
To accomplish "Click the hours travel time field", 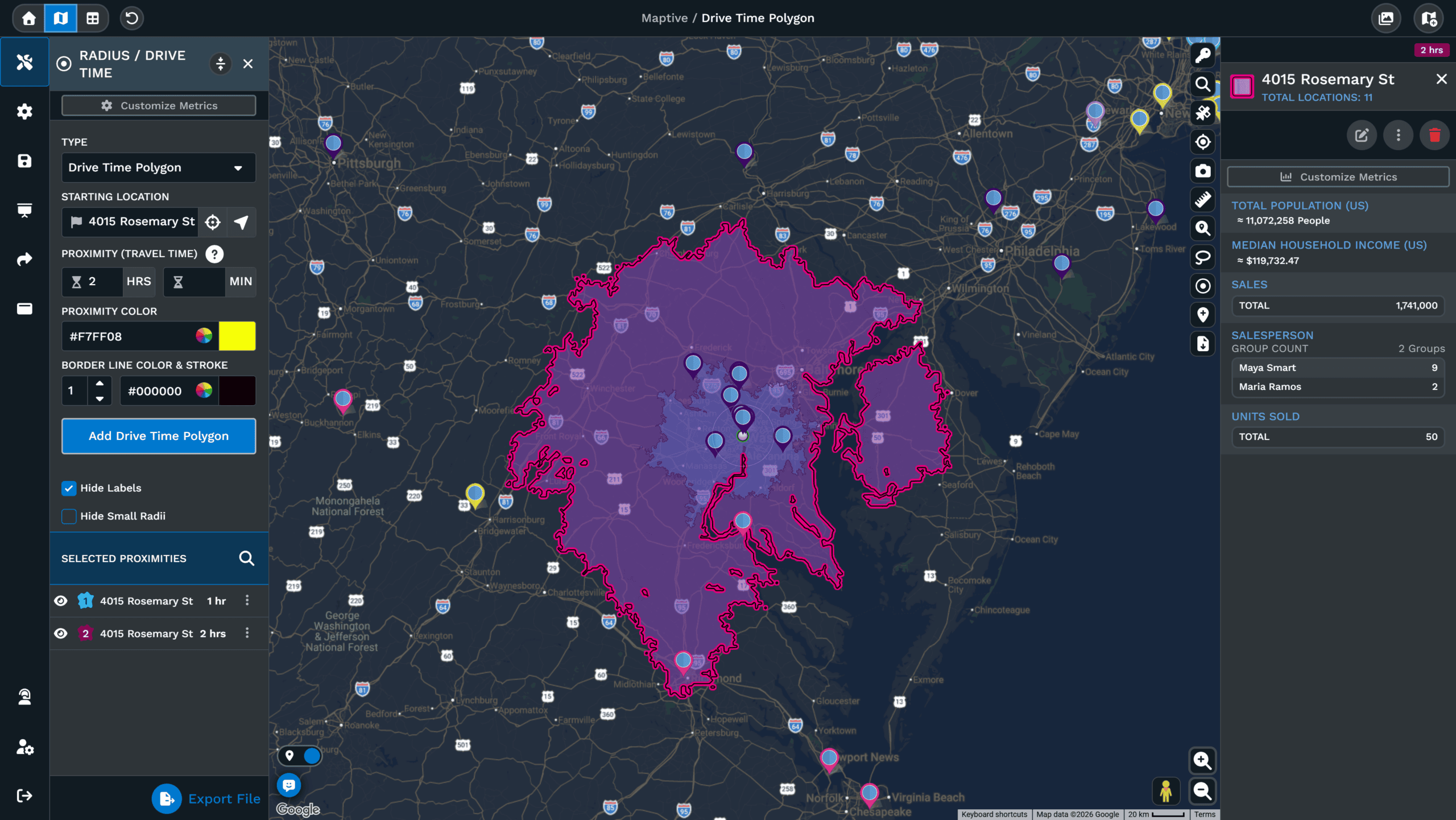I will [92, 282].
